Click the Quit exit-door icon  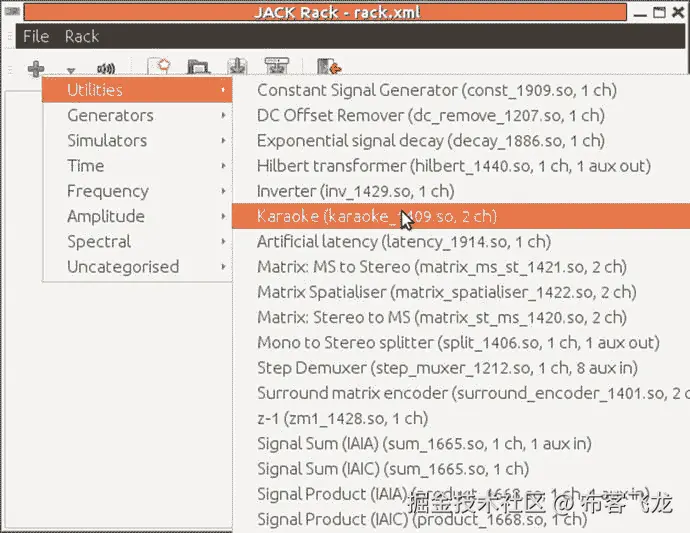pyautogui.click(x=329, y=67)
